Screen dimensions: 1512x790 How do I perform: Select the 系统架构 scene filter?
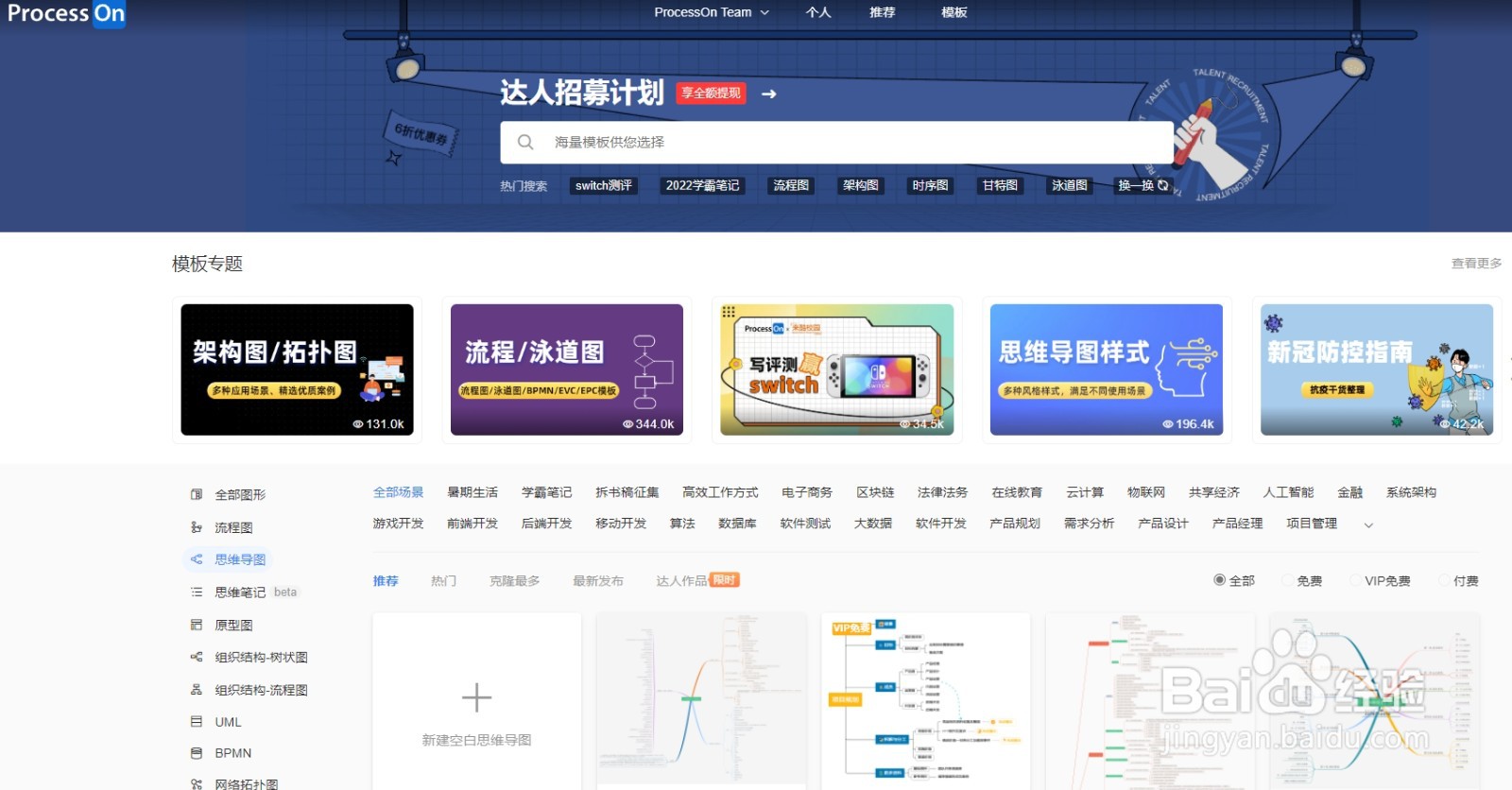[x=1411, y=492]
